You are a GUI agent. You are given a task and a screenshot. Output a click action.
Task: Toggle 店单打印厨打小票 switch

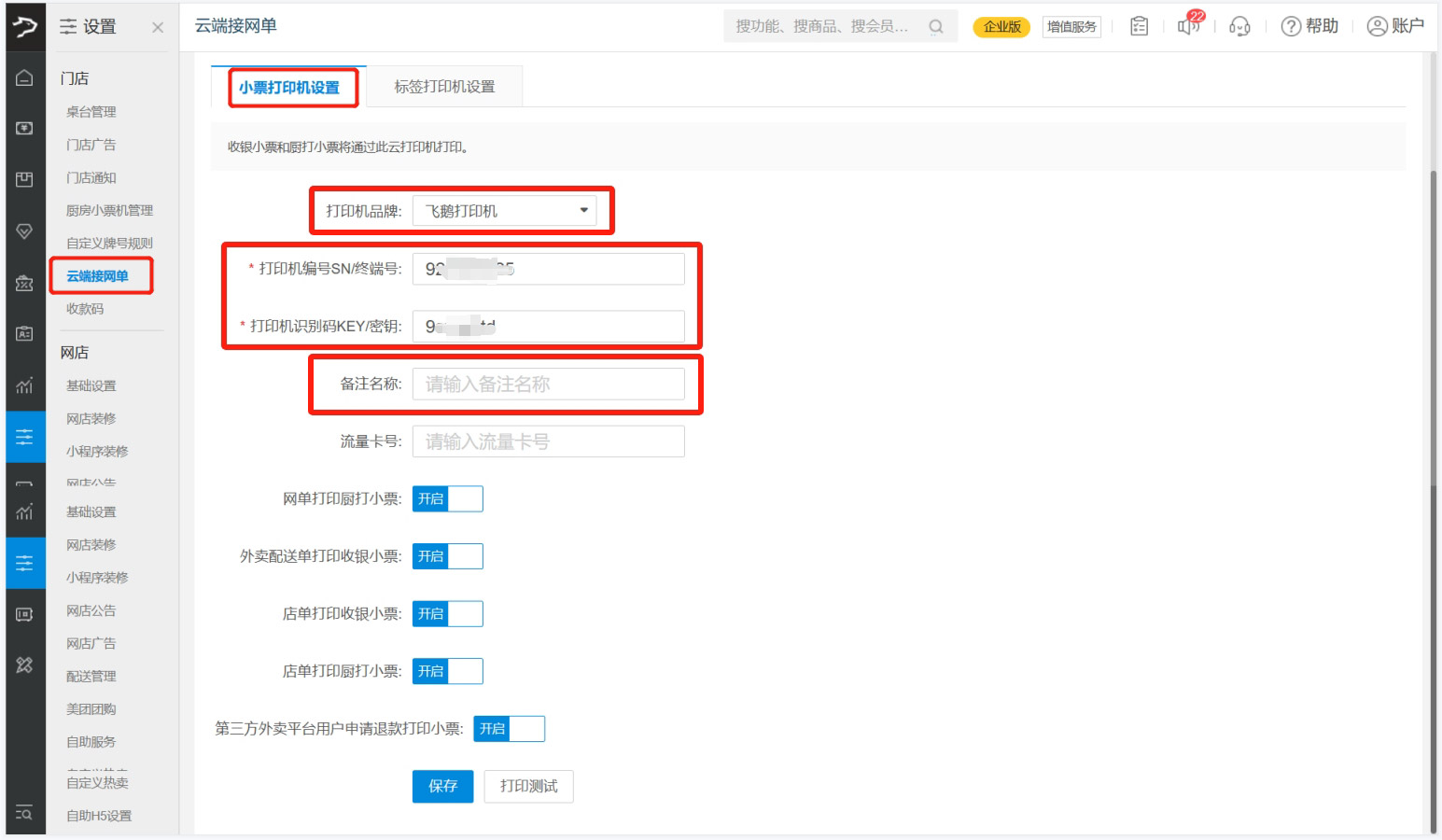pyautogui.click(x=448, y=672)
